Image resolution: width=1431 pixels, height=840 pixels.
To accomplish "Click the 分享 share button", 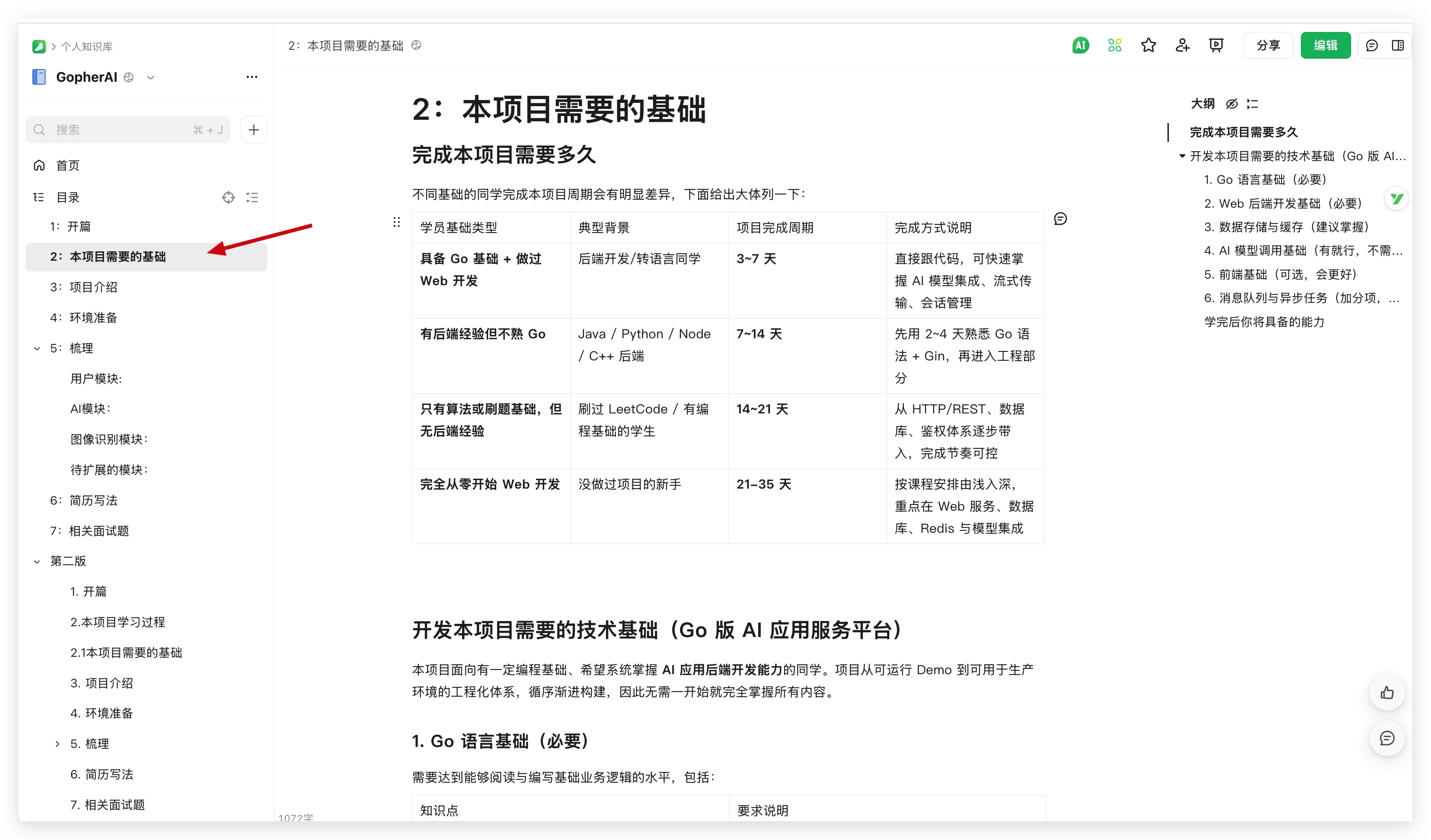I will click(1268, 46).
